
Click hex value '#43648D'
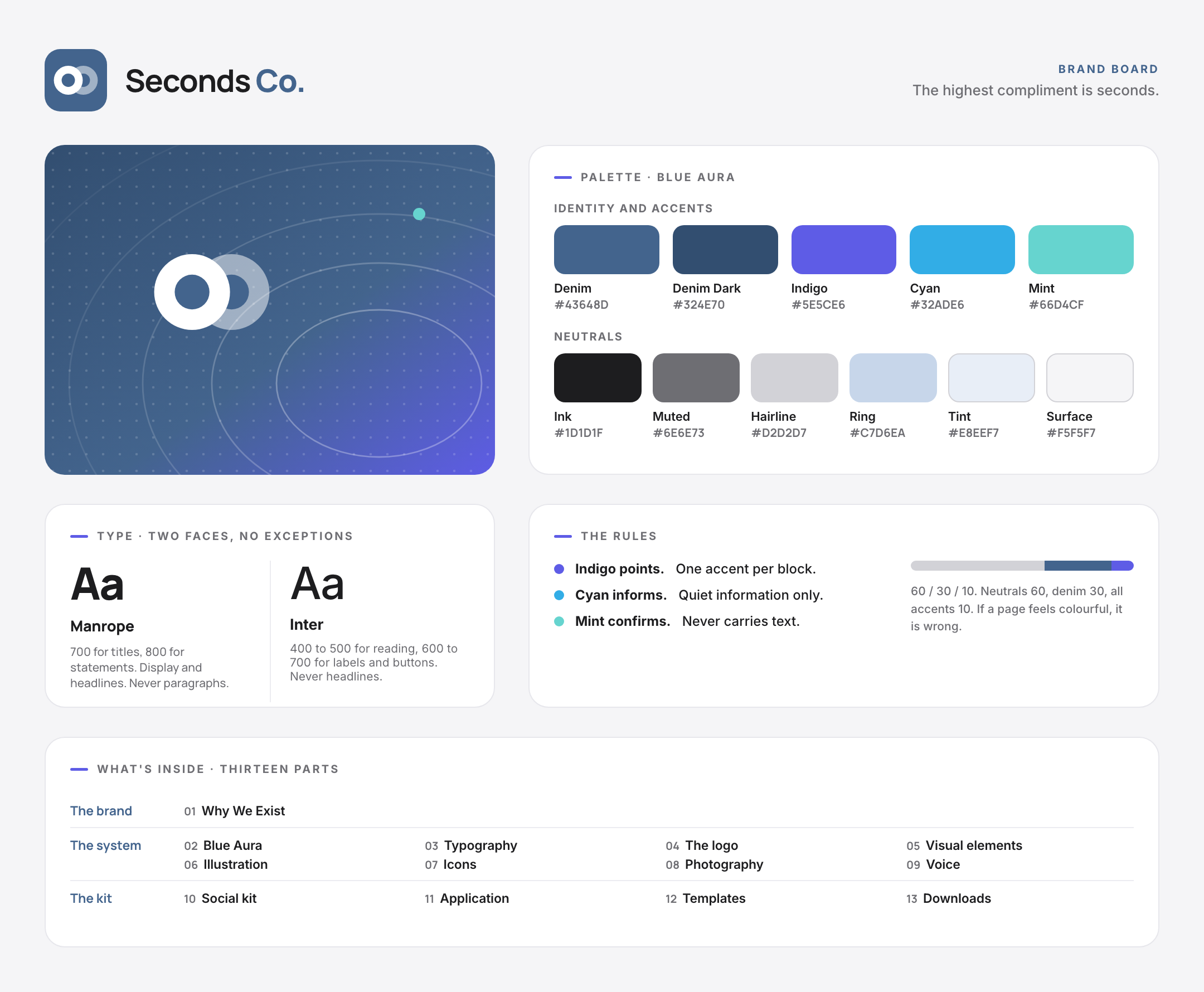point(581,305)
